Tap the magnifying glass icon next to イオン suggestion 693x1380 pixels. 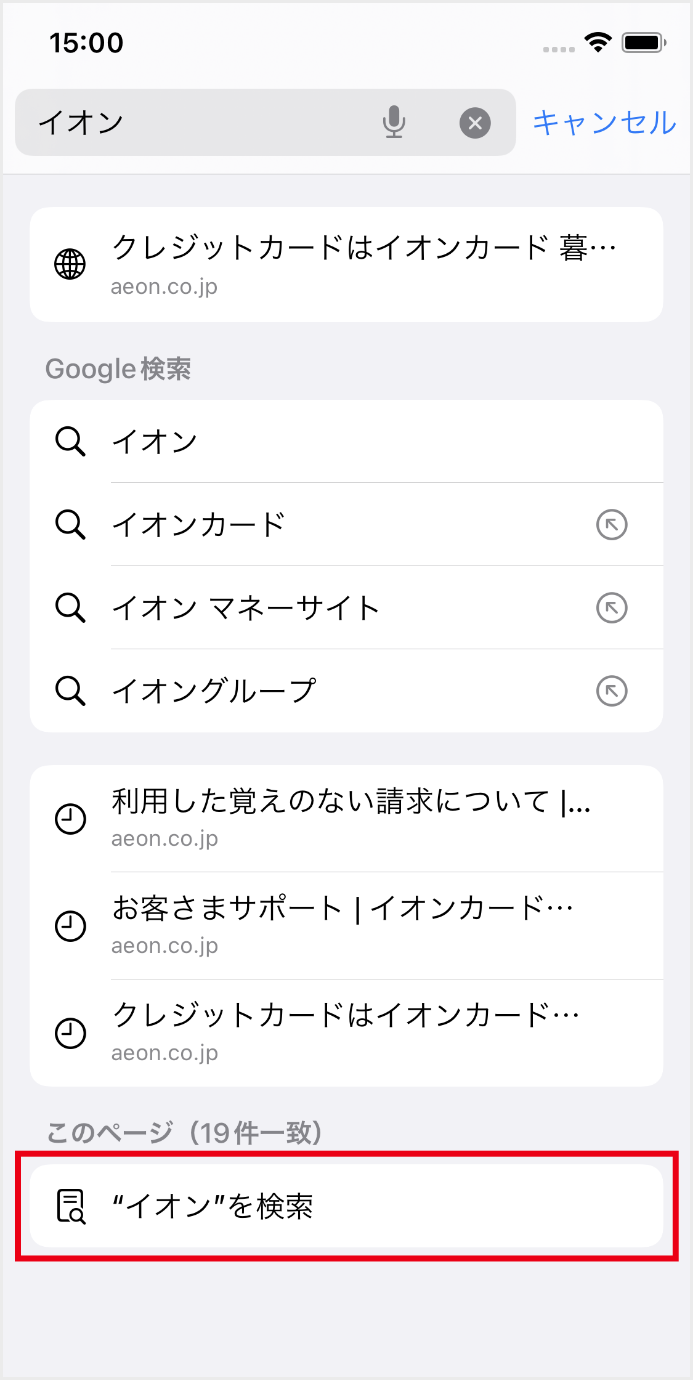click(x=70, y=441)
